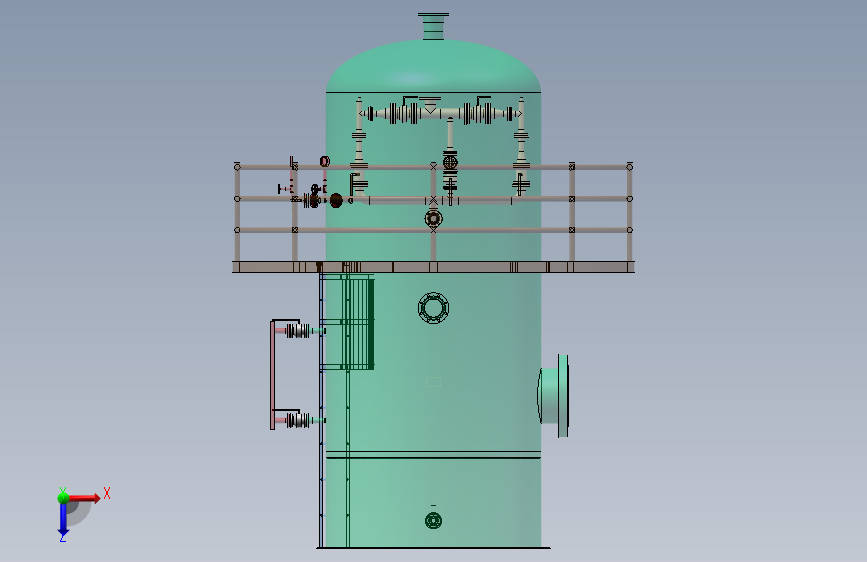
Task: Pick the domed top head of the vessel
Action: (x=434, y=66)
